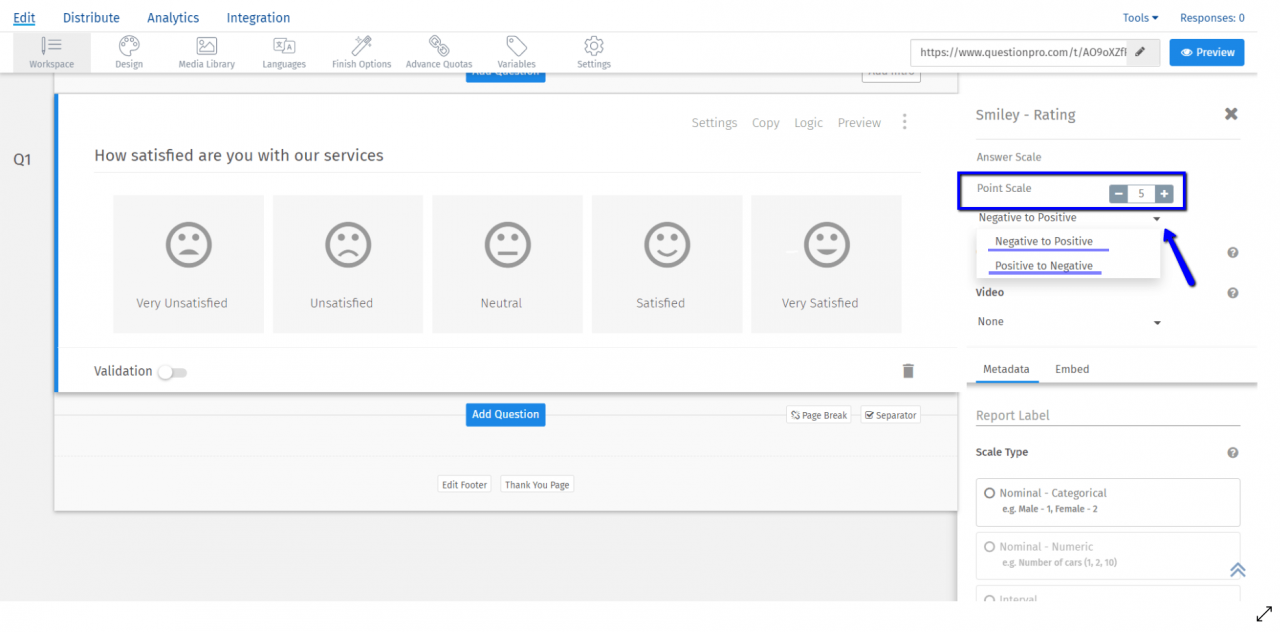
Task: Open Finish Options
Action: pos(361,52)
